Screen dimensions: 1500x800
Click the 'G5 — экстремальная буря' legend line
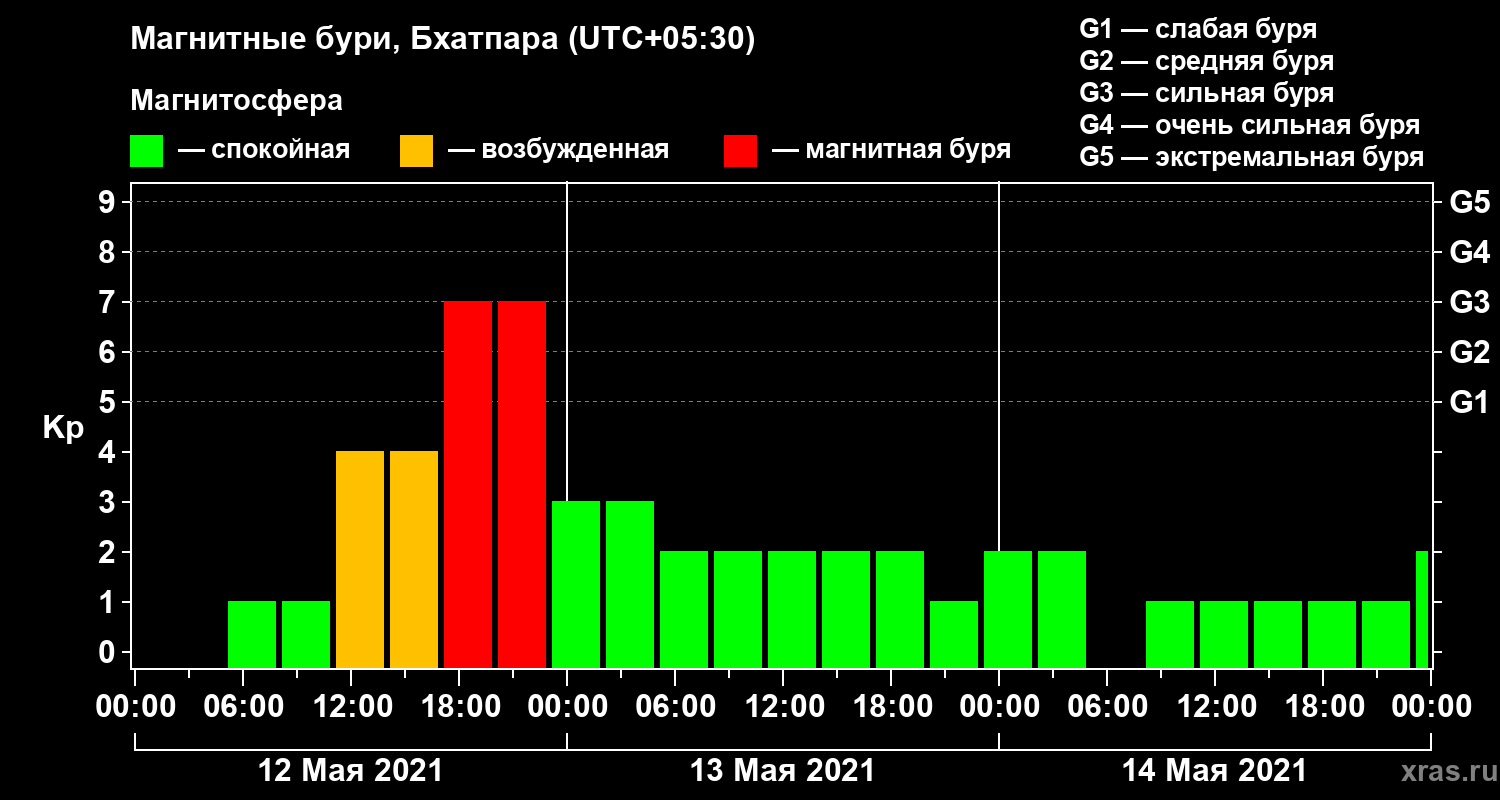coord(1251,158)
